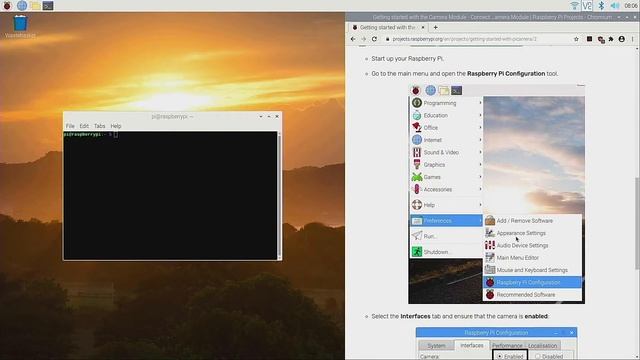
Task: Click inside the terminal command prompt area
Action: pos(170,195)
